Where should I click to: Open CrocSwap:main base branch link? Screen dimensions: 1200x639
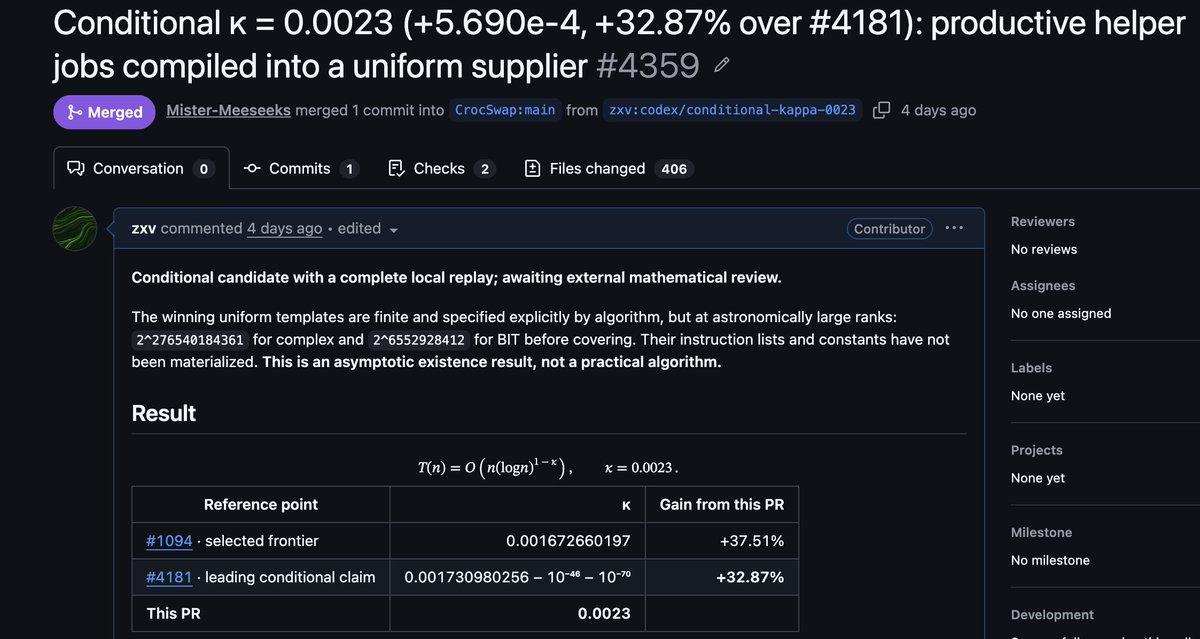(x=505, y=110)
